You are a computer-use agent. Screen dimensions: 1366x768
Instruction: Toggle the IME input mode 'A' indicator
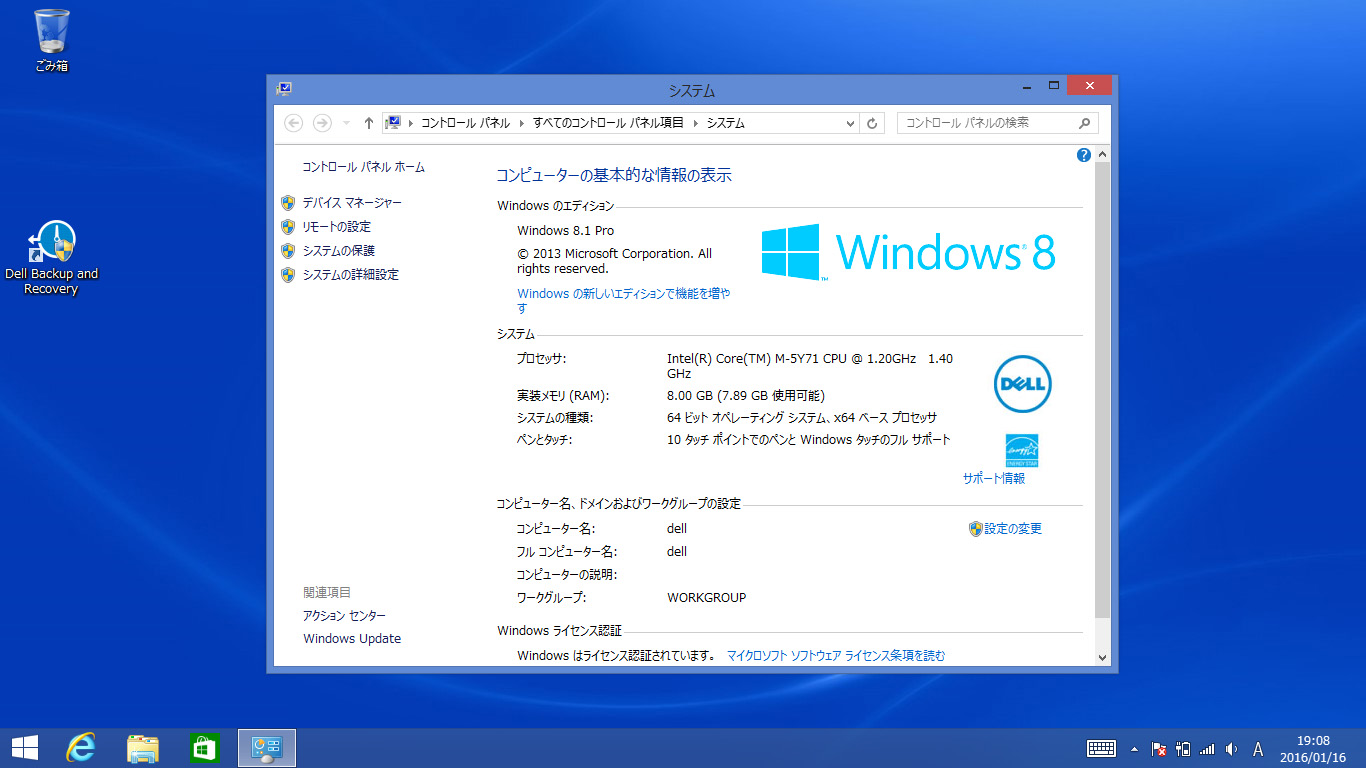(x=1258, y=749)
